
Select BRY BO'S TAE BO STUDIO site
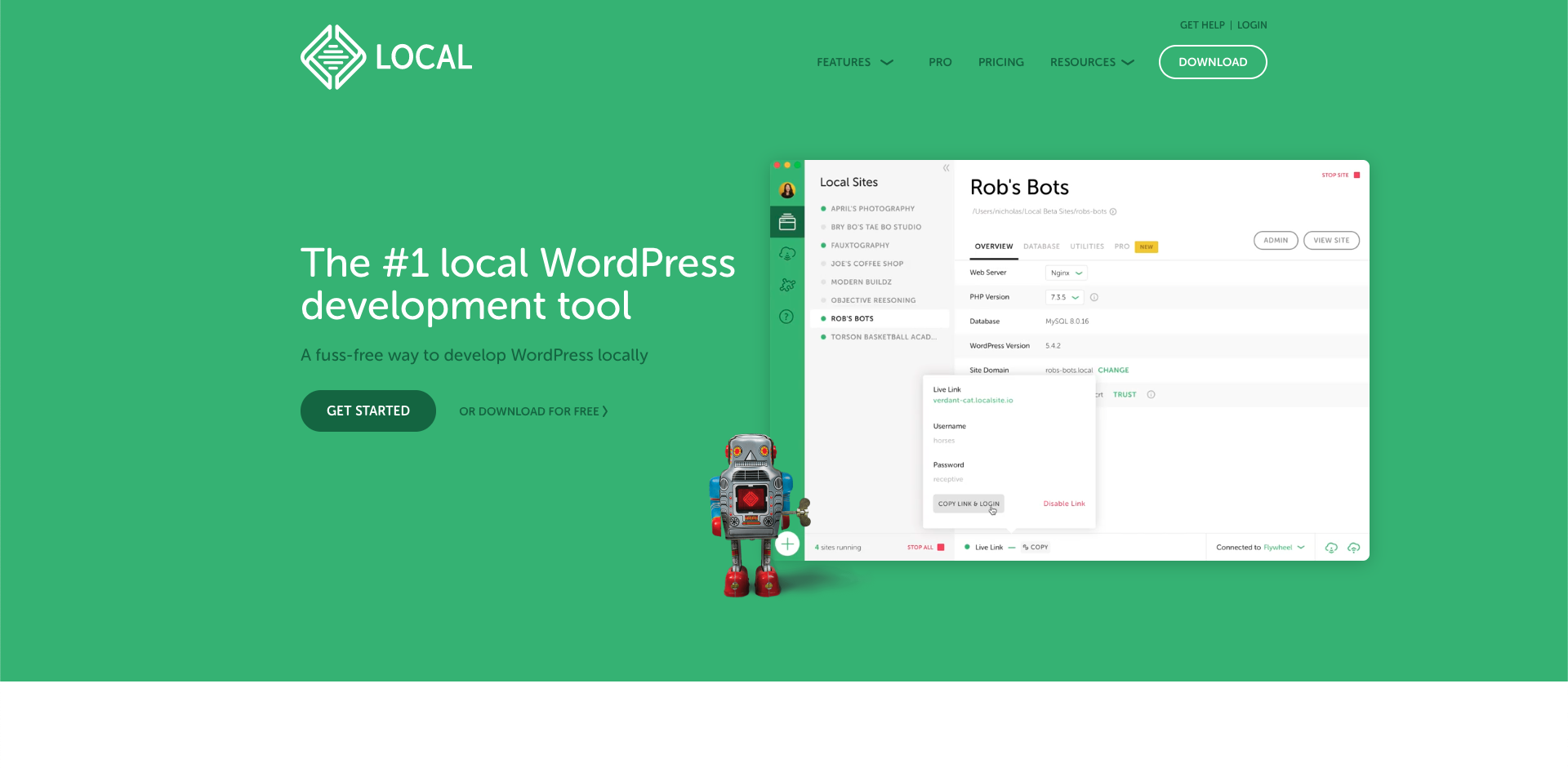point(875,227)
